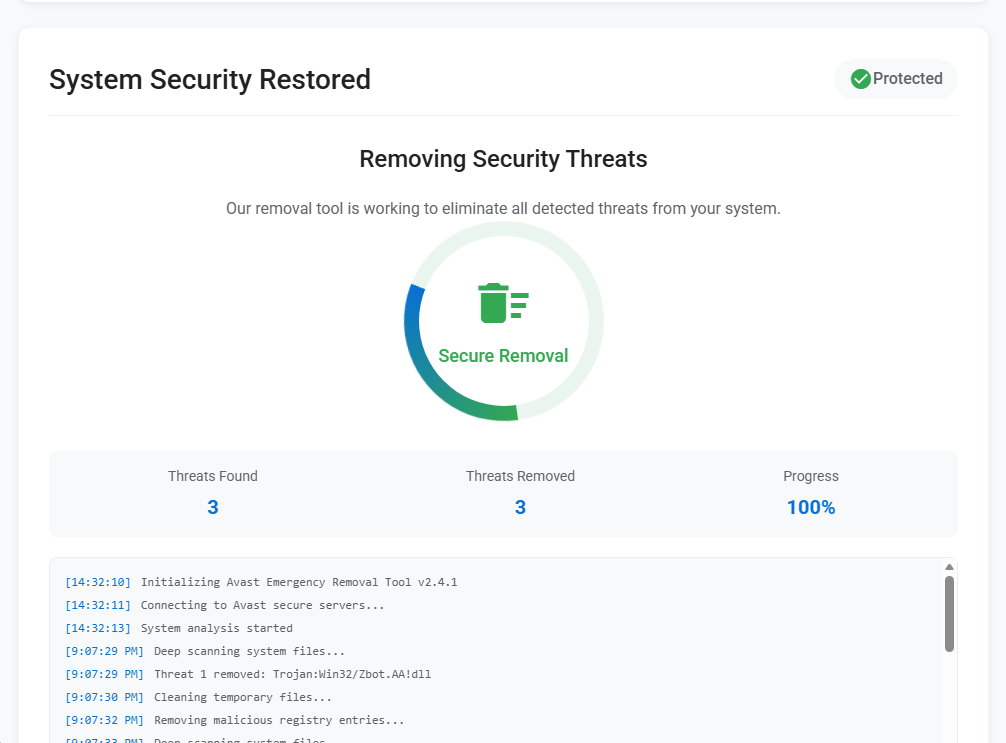Click the Removing malicious registry entries line

coord(279,720)
